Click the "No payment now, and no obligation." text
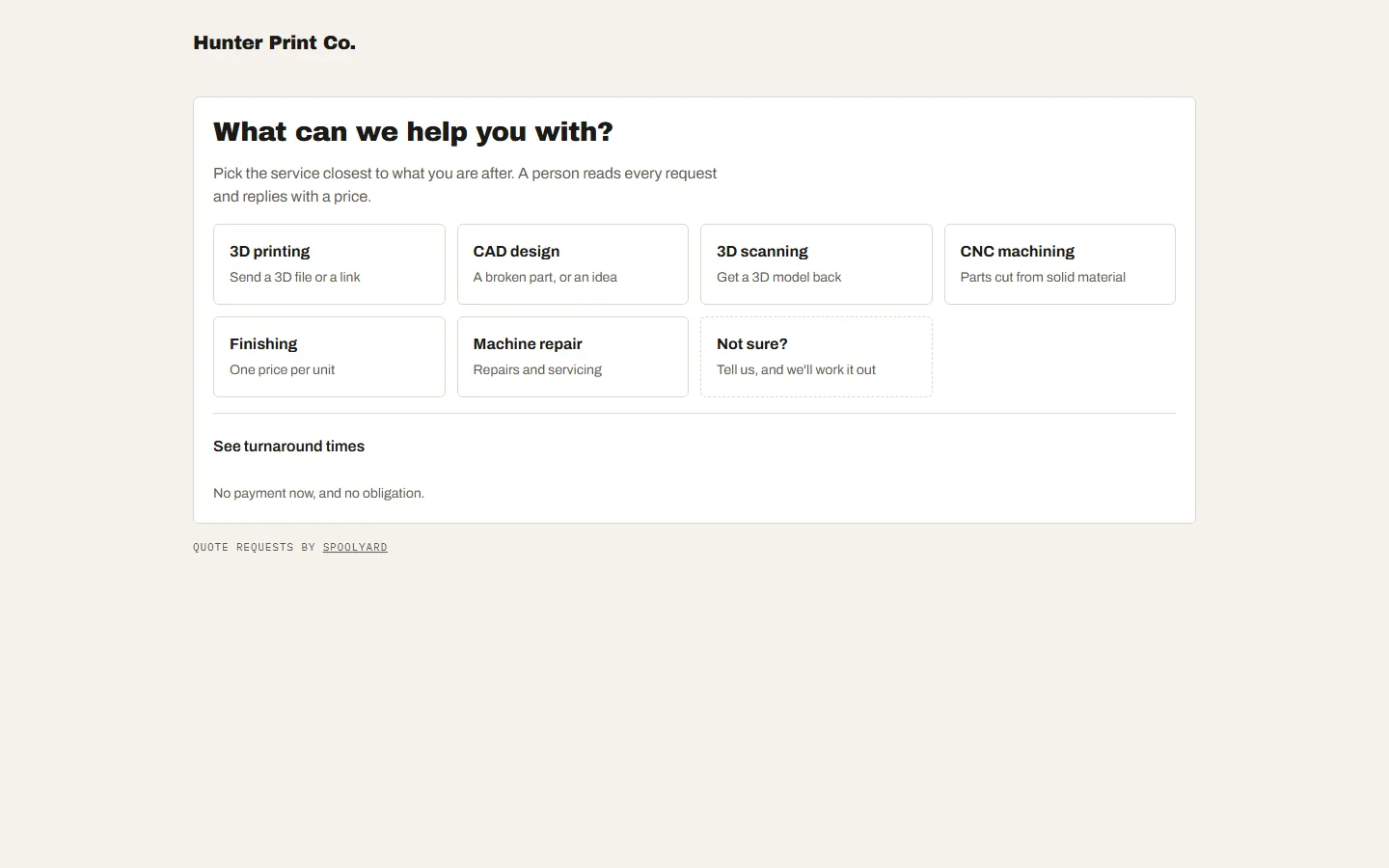 pyautogui.click(x=318, y=493)
